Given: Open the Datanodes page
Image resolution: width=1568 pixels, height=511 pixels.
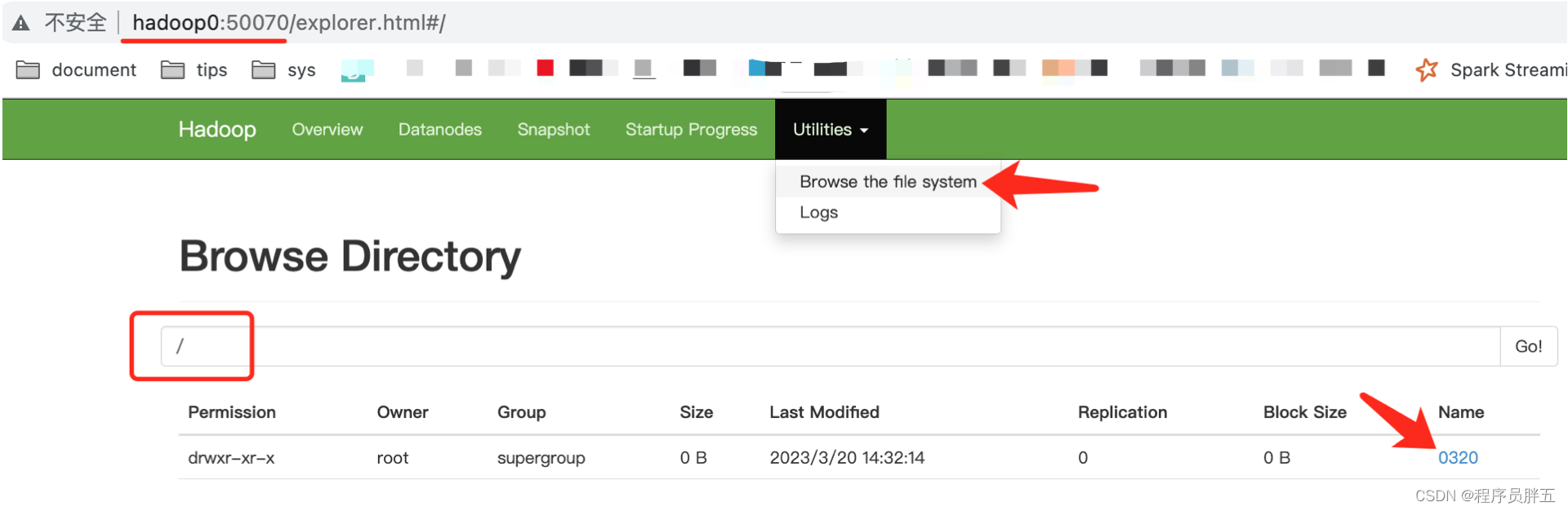Looking at the screenshot, I should tap(440, 129).
